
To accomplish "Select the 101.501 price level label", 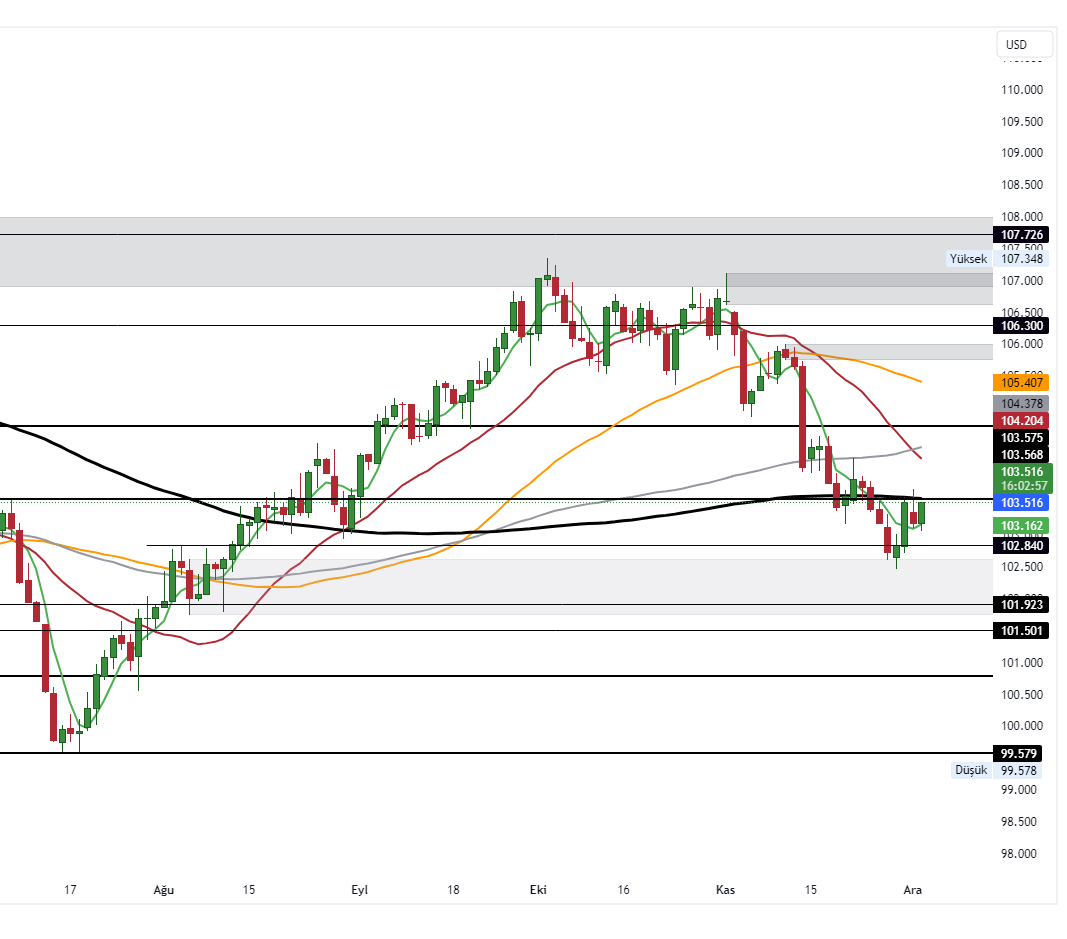I will (x=1020, y=630).
